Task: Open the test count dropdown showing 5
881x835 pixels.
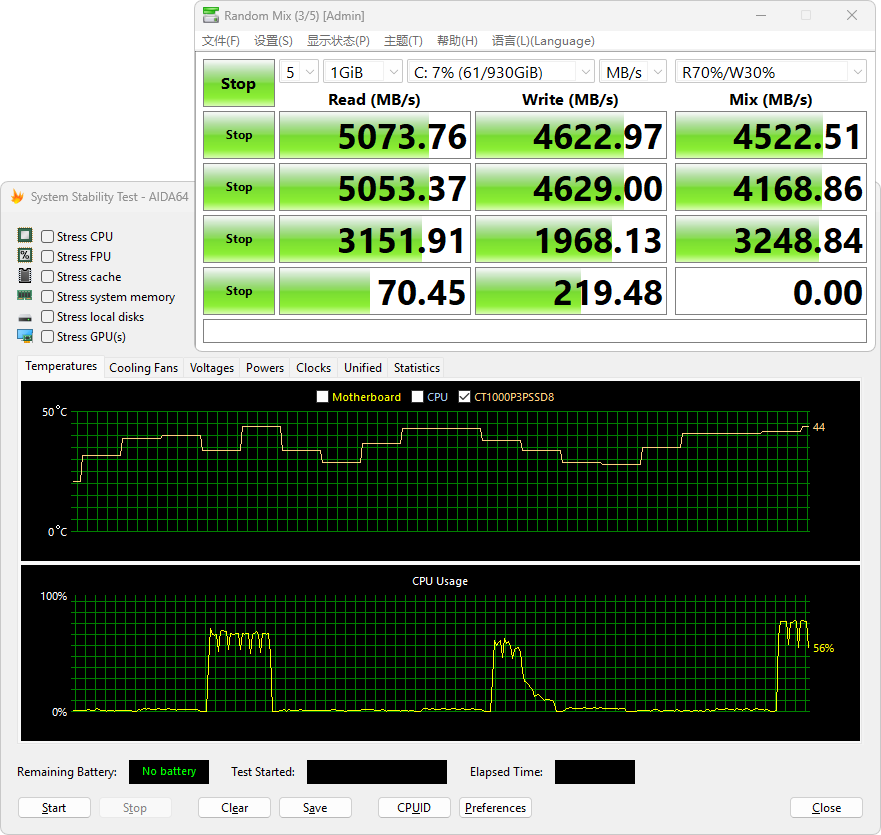Action: (299, 72)
